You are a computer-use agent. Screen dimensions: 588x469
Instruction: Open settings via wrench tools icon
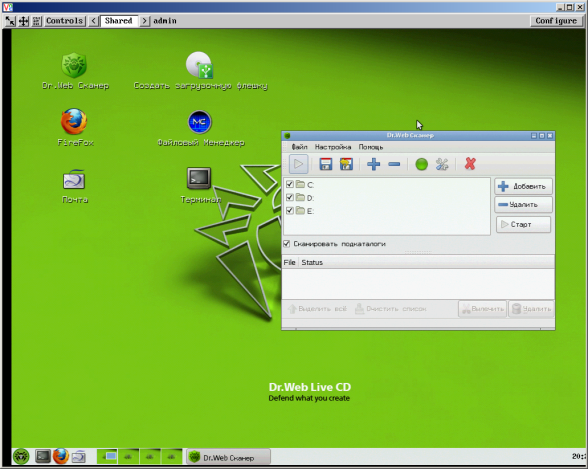[x=442, y=164]
